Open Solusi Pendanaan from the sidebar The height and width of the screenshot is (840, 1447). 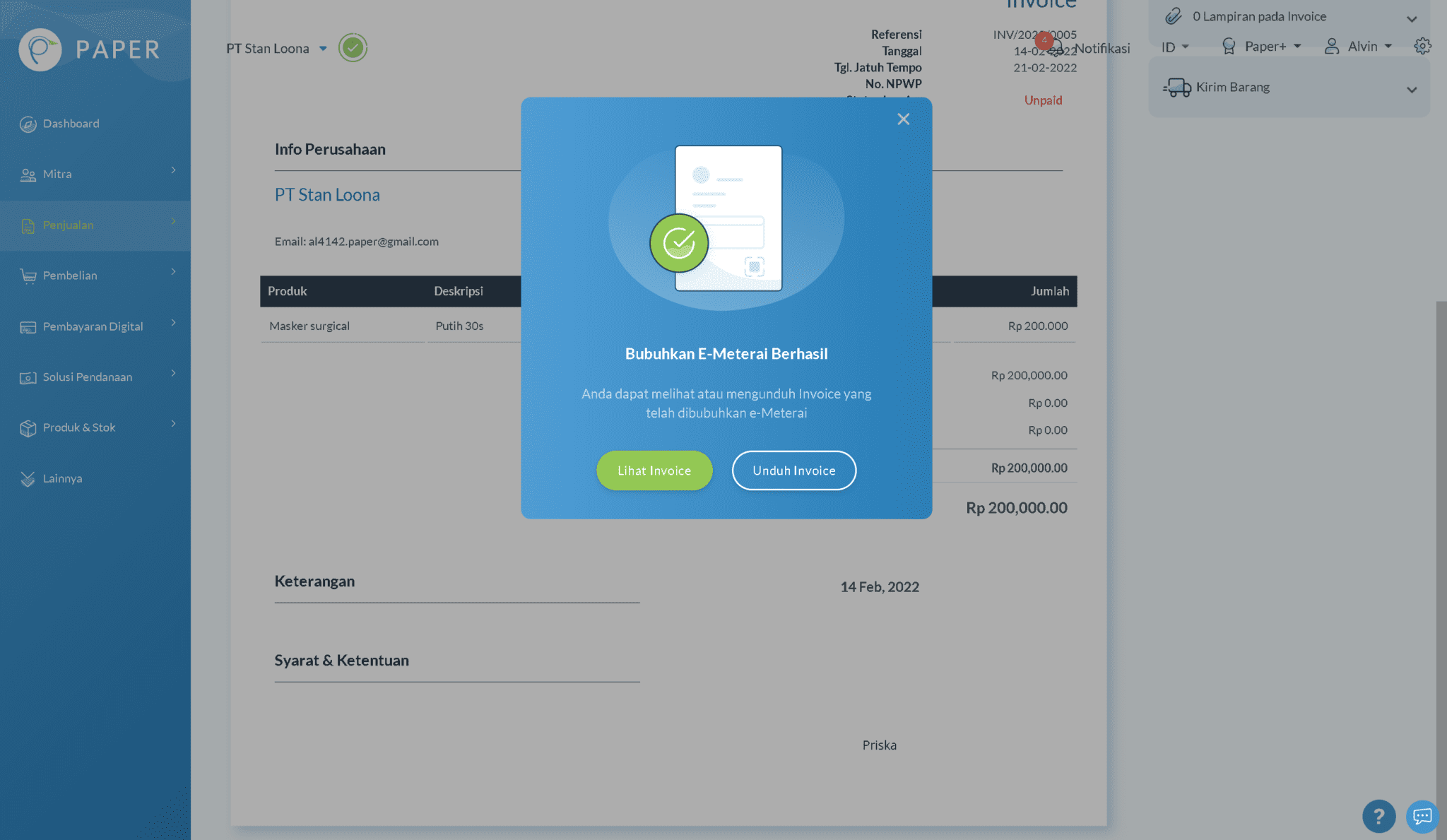click(88, 377)
